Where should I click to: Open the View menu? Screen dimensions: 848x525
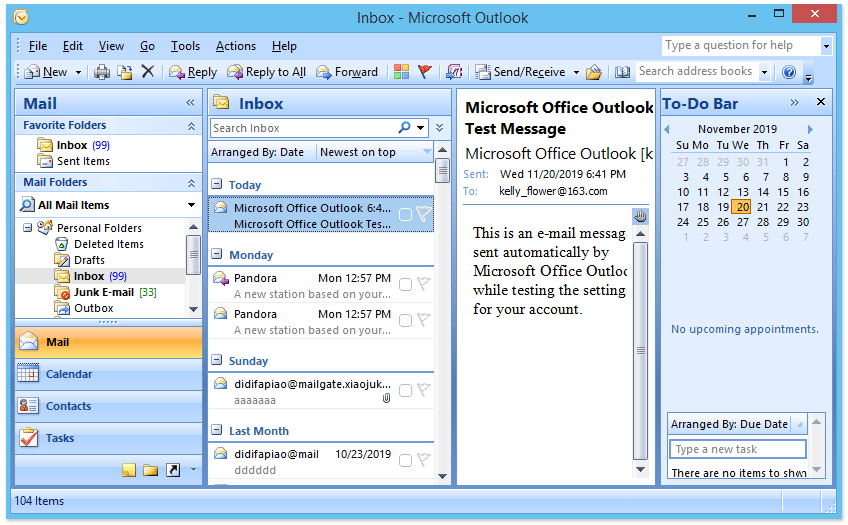tap(111, 46)
